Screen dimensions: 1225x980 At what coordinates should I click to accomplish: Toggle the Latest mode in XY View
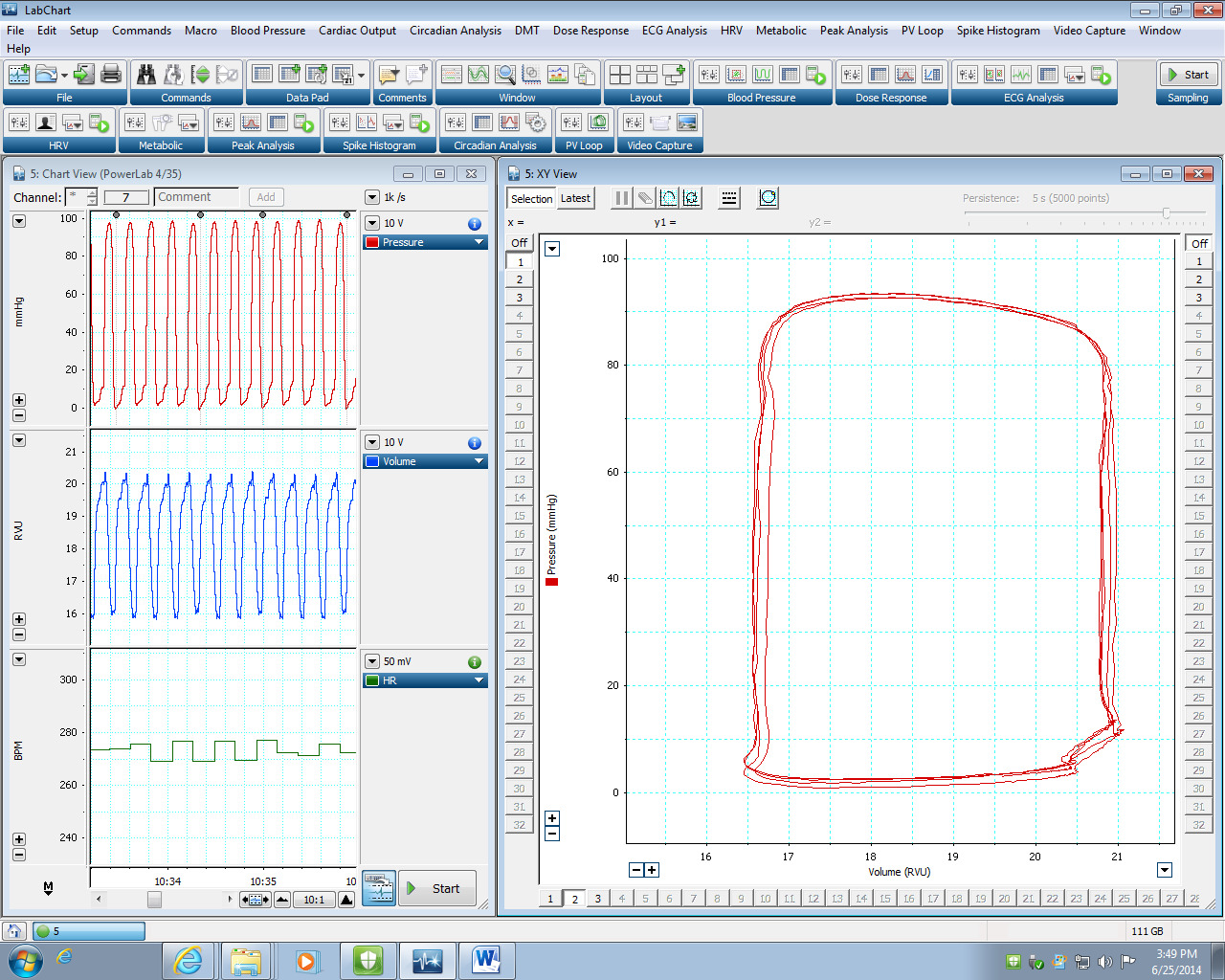click(x=575, y=198)
